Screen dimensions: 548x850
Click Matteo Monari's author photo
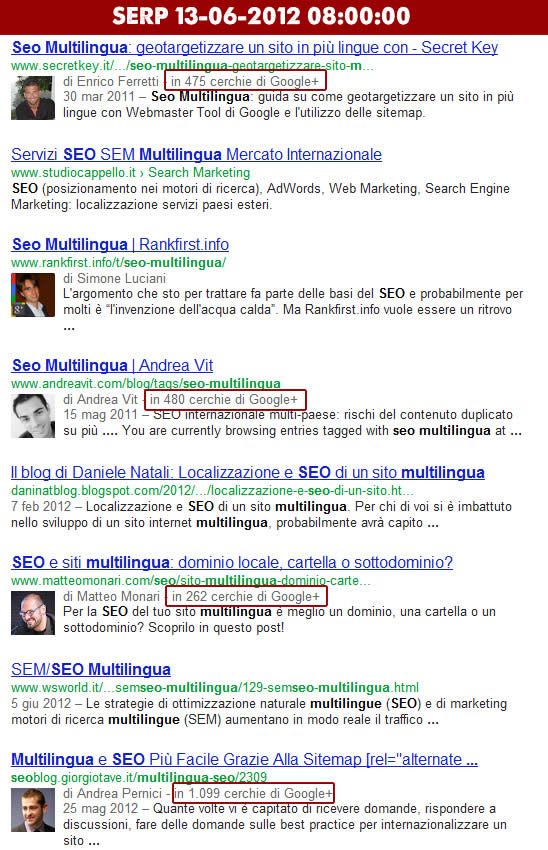[x=33, y=613]
